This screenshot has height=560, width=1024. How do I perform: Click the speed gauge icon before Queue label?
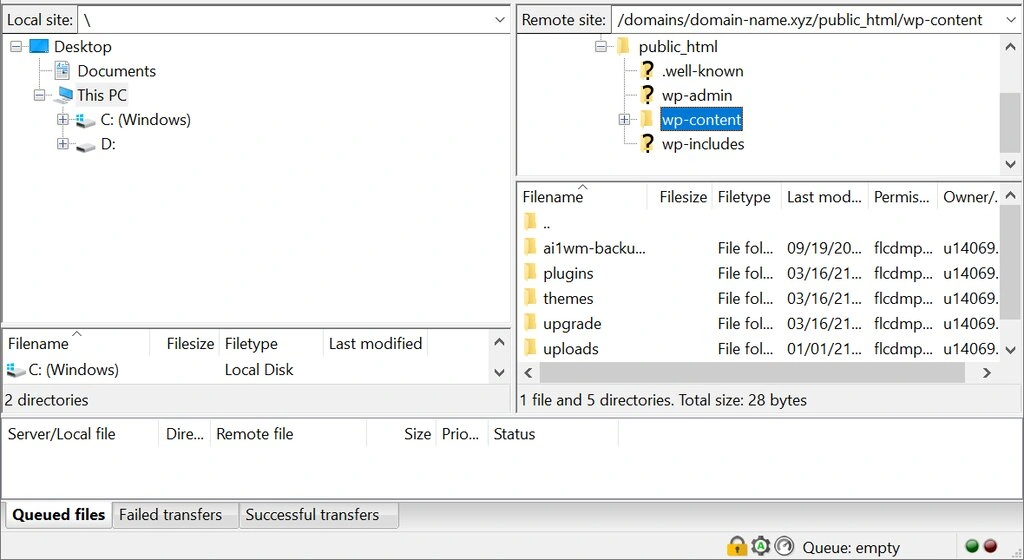point(784,546)
